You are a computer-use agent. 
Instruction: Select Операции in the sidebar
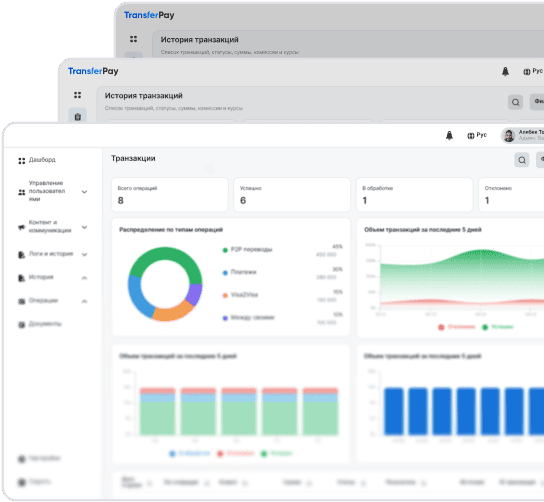[x=38, y=301]
